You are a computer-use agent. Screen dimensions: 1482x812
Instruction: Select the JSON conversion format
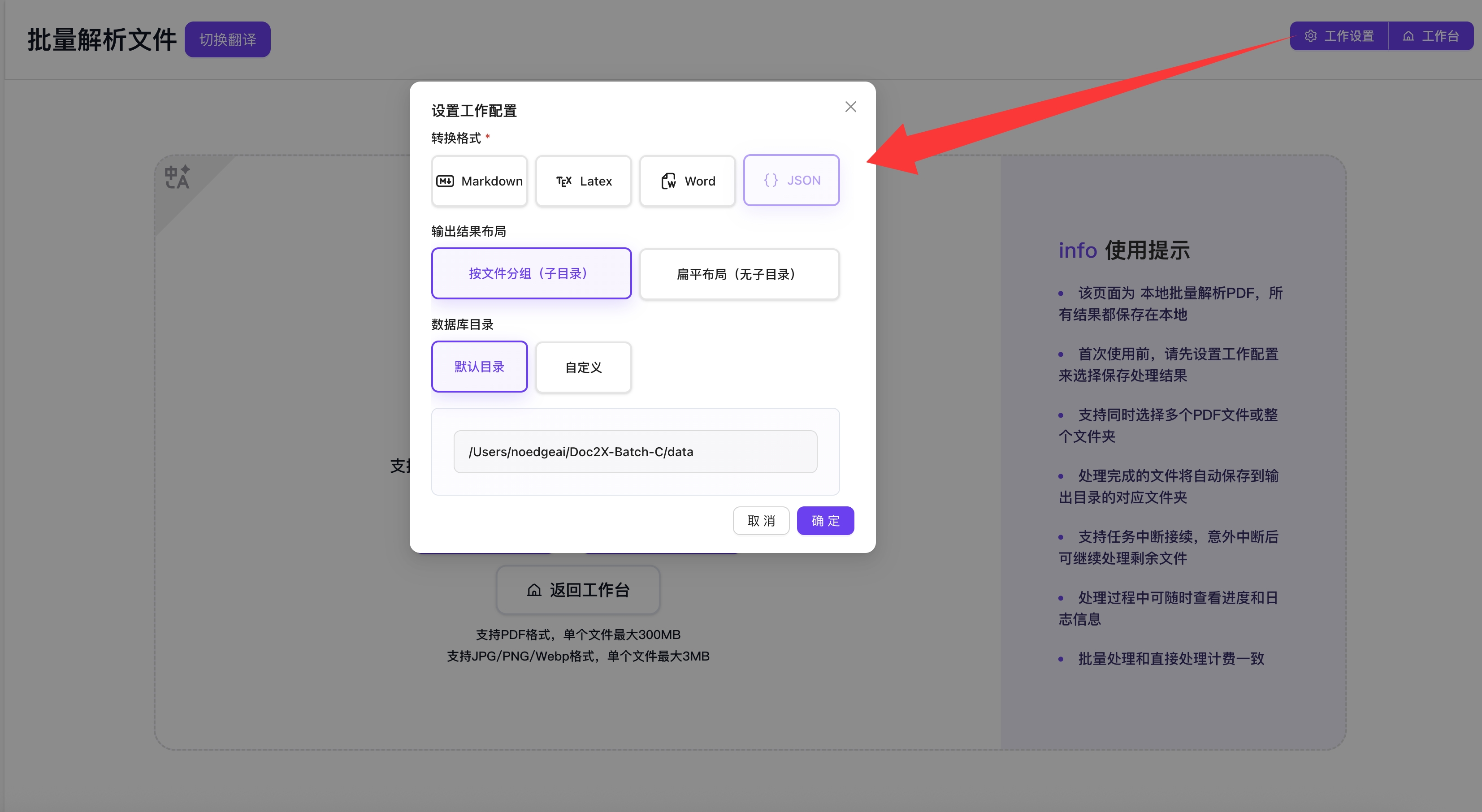coord(792,180)
